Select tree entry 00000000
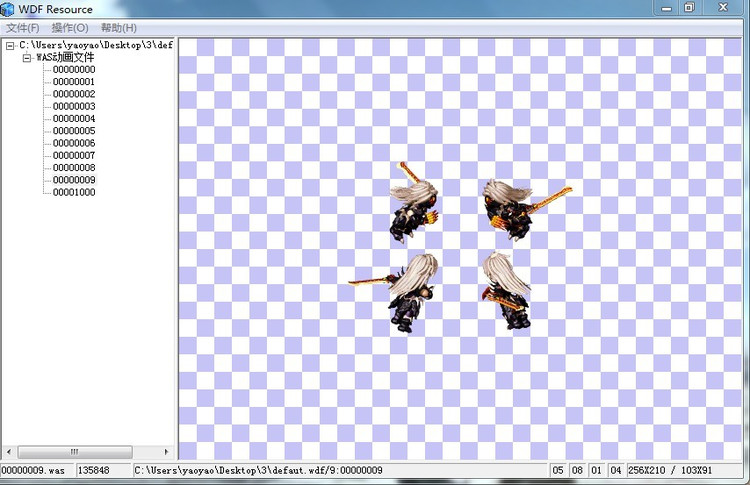 74,70
